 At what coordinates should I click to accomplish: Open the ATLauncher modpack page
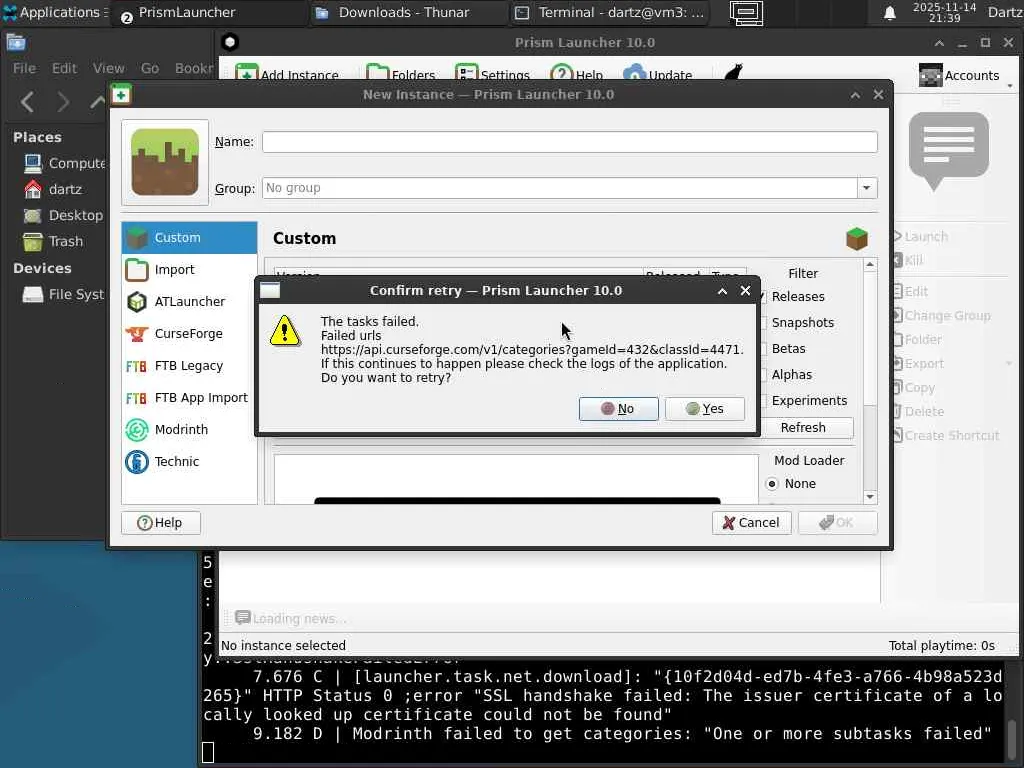pos(189,302)
